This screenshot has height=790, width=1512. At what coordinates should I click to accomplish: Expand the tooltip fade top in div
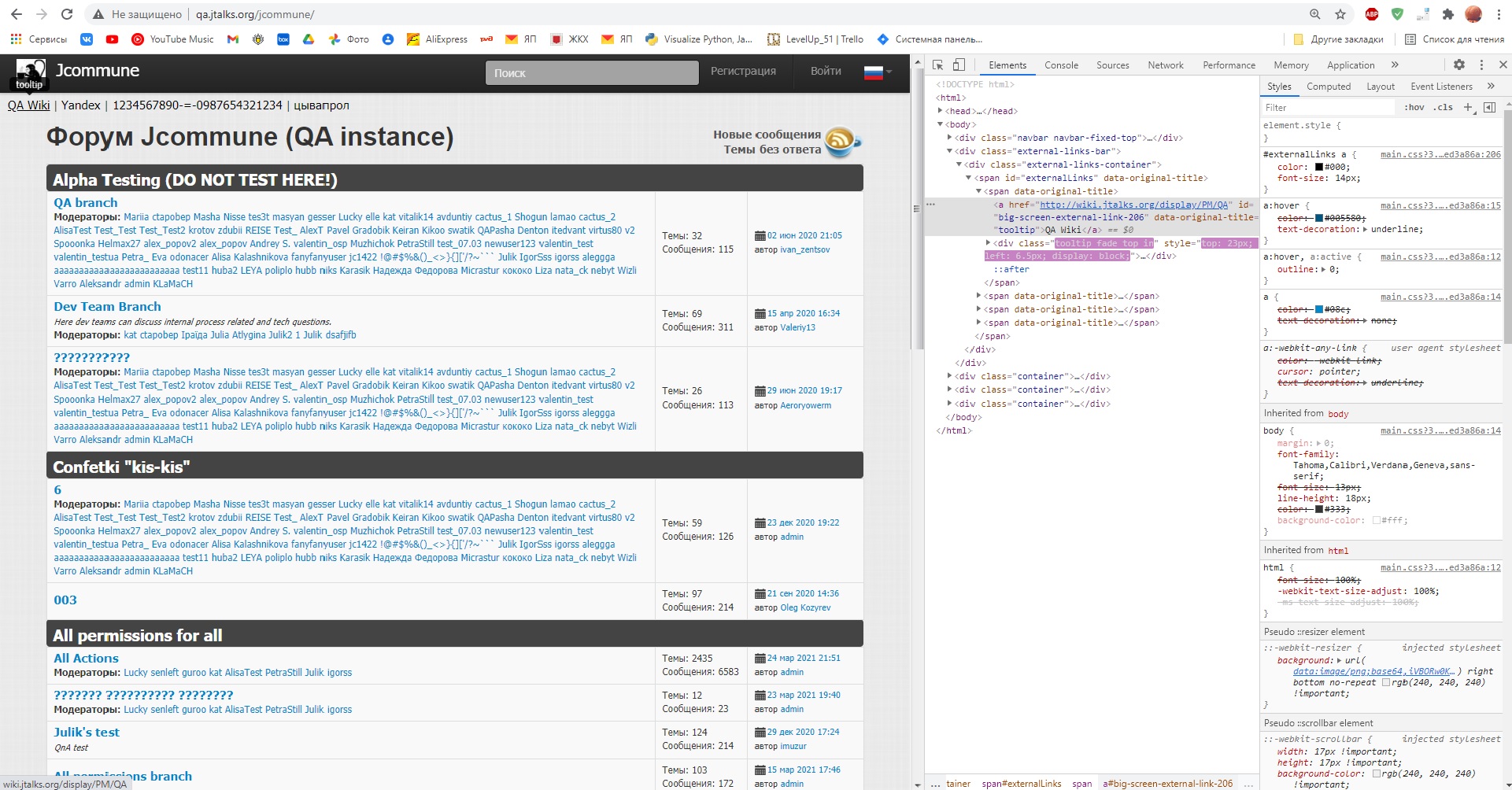[989, 243]
